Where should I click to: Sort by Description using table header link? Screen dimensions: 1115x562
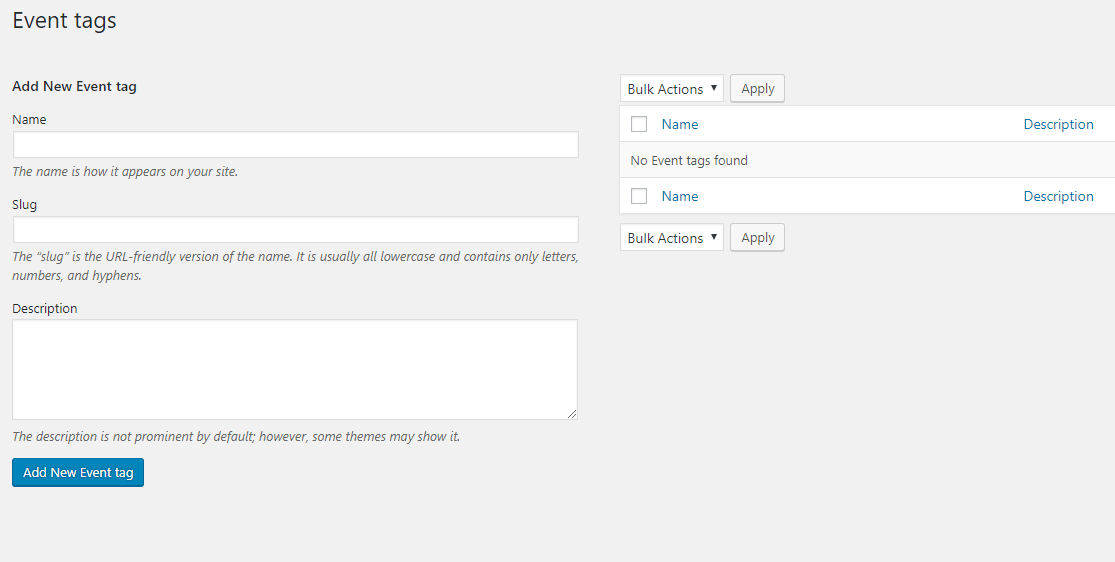pyautogui.click(x=1058, y=125)
